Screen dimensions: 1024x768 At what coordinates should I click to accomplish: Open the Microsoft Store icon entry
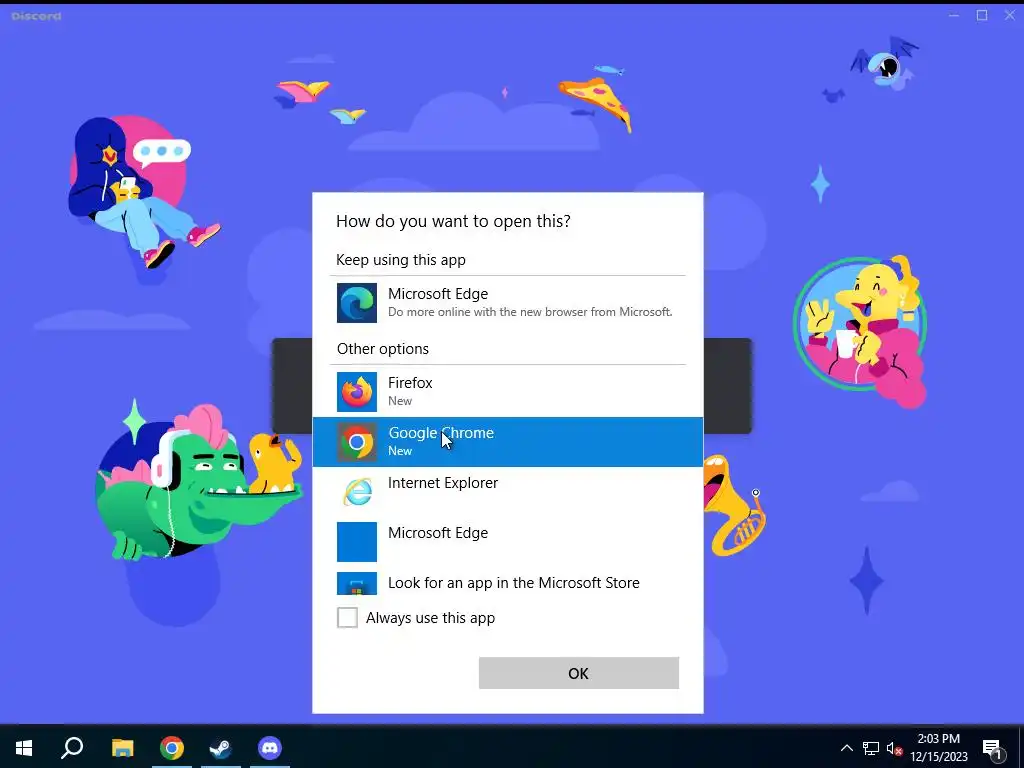[x=357, y=583]
